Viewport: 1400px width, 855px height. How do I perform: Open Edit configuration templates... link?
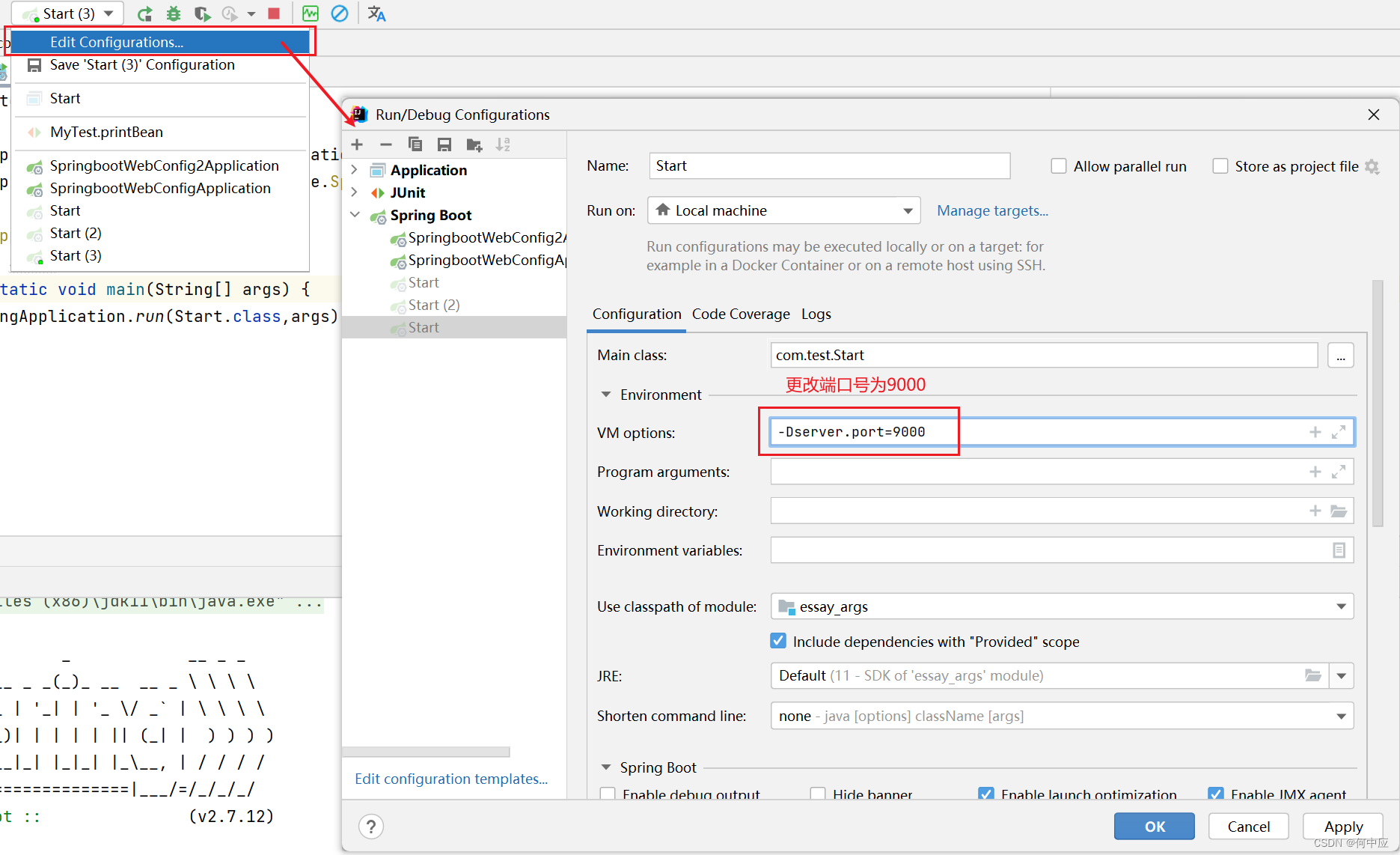[x=451, y=779]
